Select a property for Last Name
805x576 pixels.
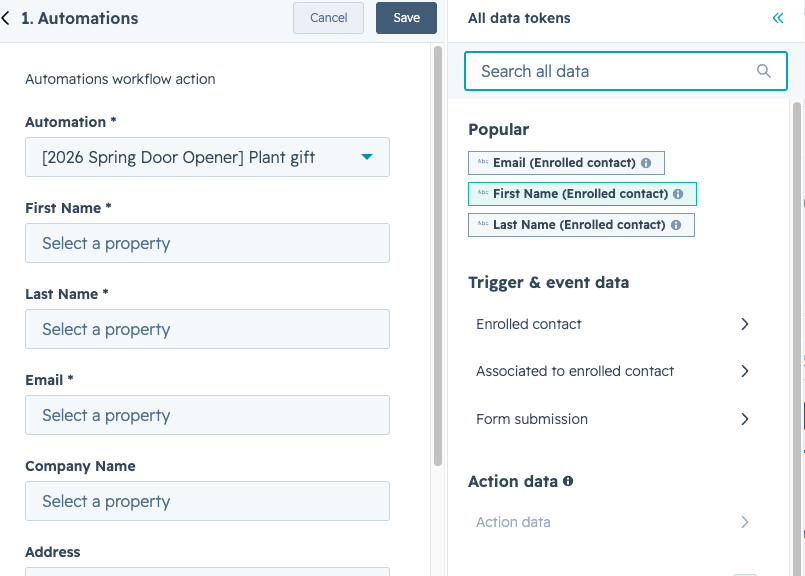[x=207, y=329]
